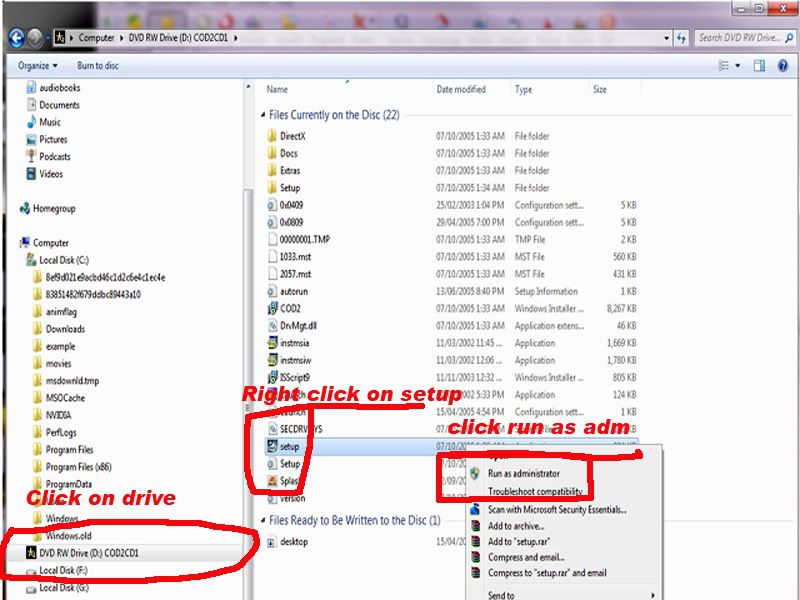Collapse the Files Currently on the Disc group
800x600 pixels.
click(264, 115)
